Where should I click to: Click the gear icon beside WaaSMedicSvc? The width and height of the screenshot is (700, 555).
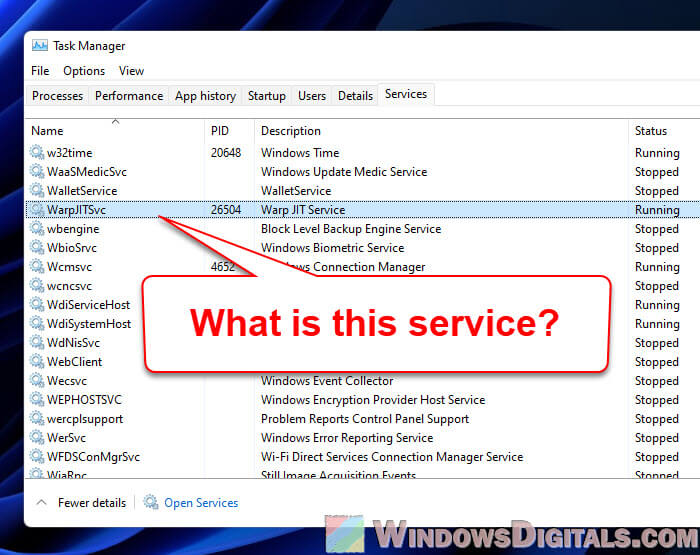coord(37,171)
